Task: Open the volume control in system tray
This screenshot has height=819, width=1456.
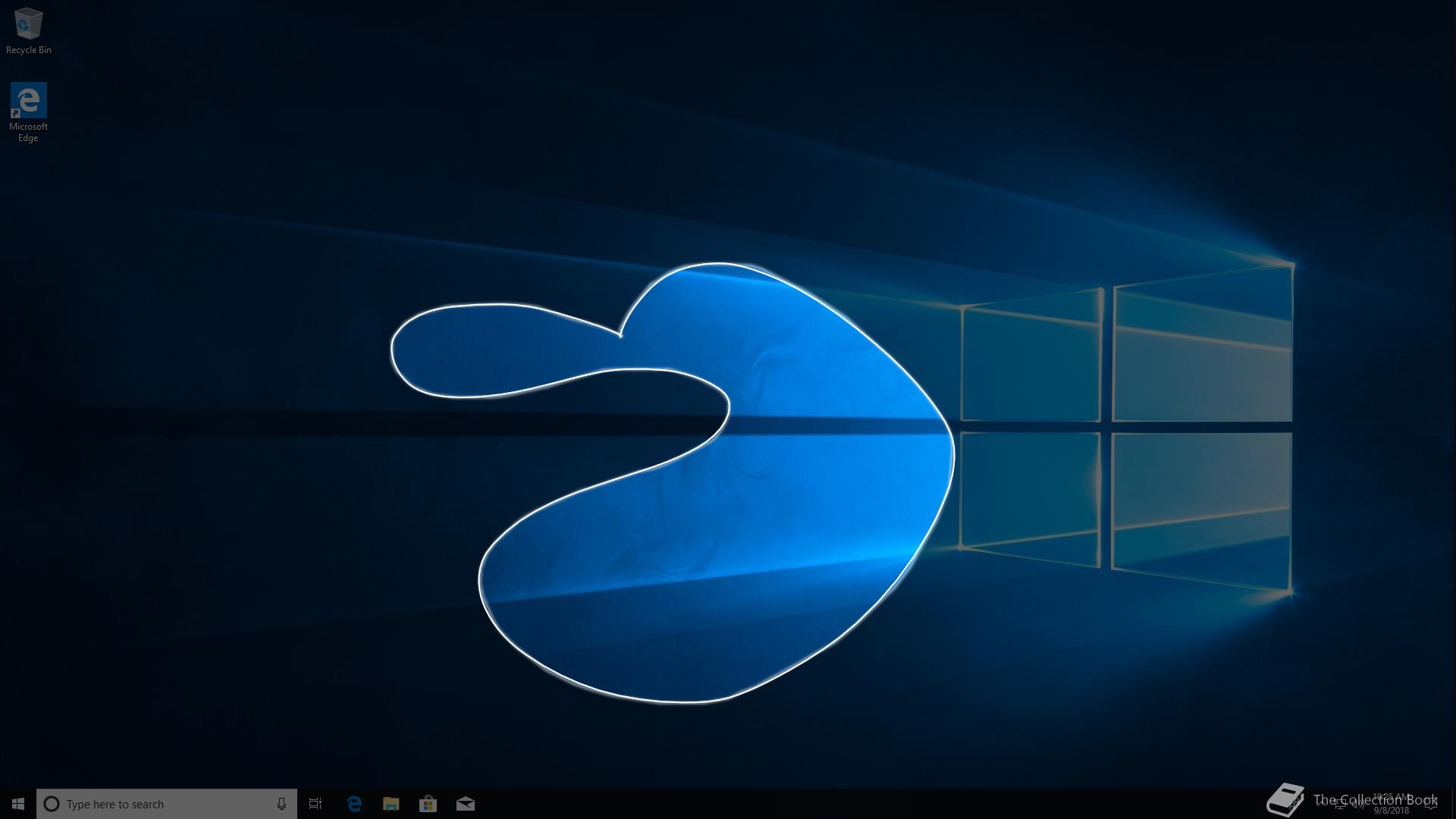Action: point(1358,805)
